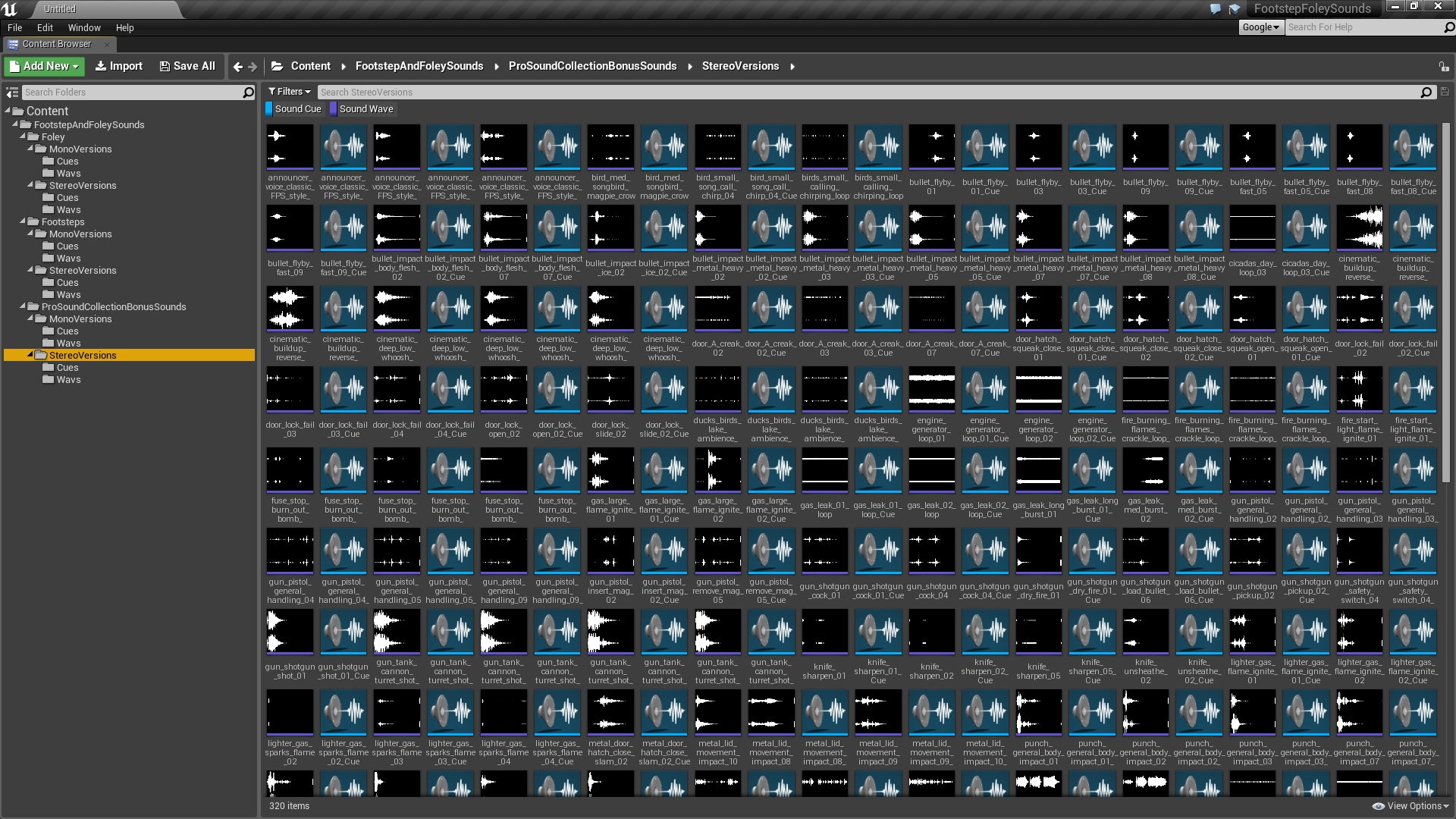Toggle the eye icon next to View Options
The height and width of the screenshot is (819, 1456).
[1378, 805]
